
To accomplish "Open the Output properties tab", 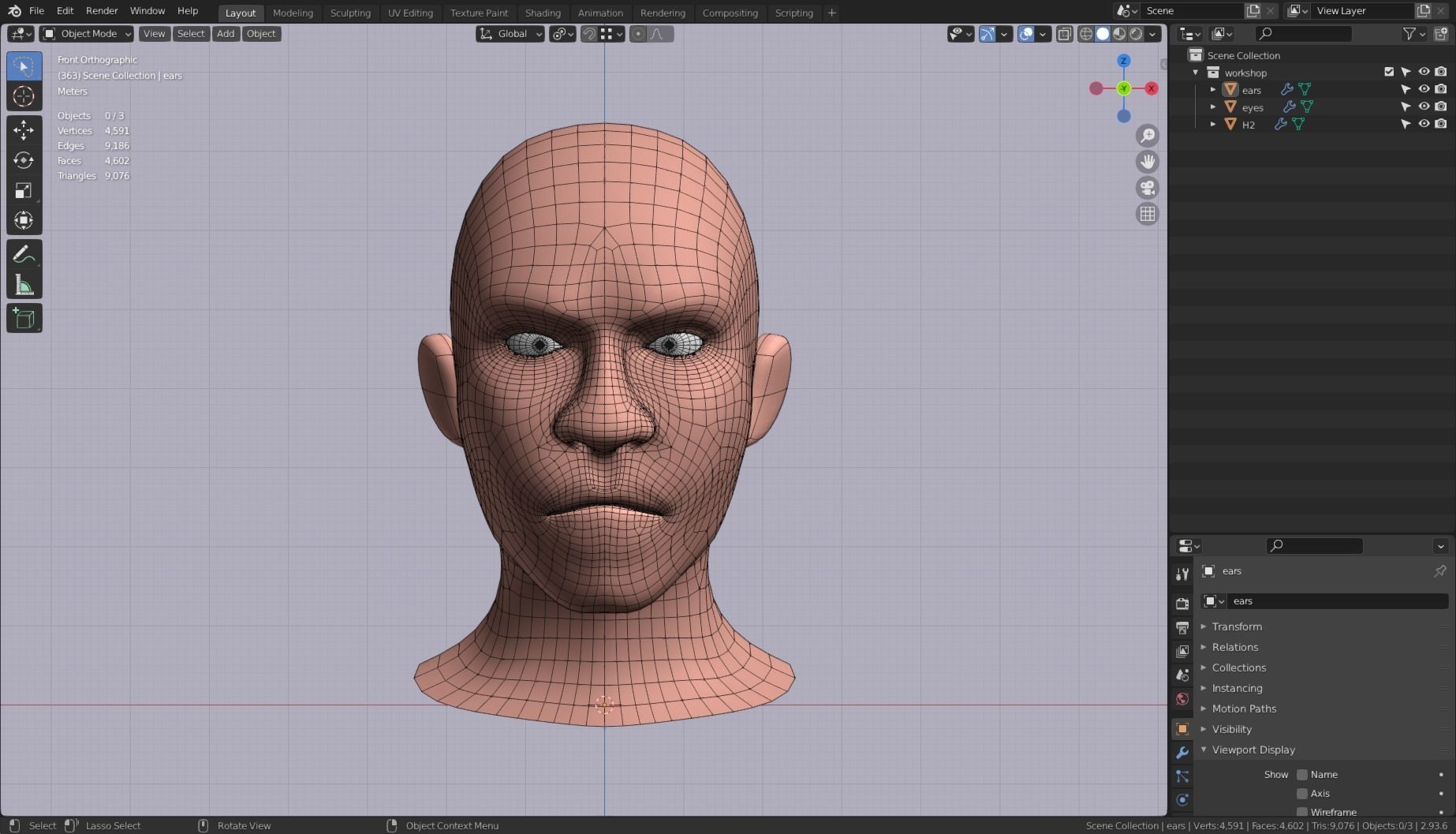I will pos(1182,627).
